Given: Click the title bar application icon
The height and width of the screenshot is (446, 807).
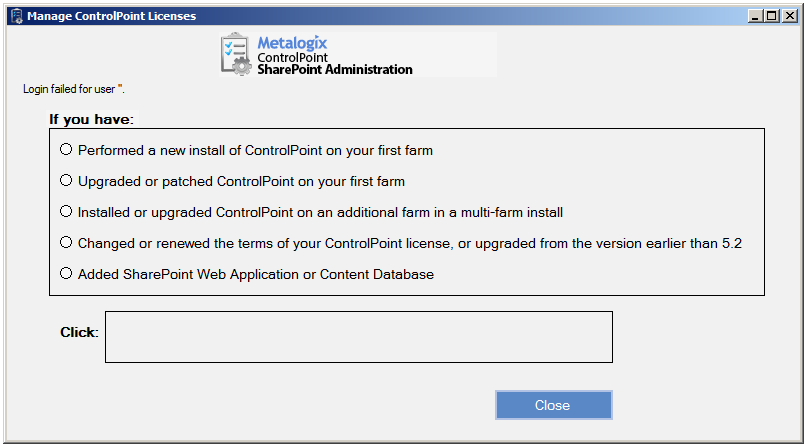Looking at the screenshot, I should [17, 16].
